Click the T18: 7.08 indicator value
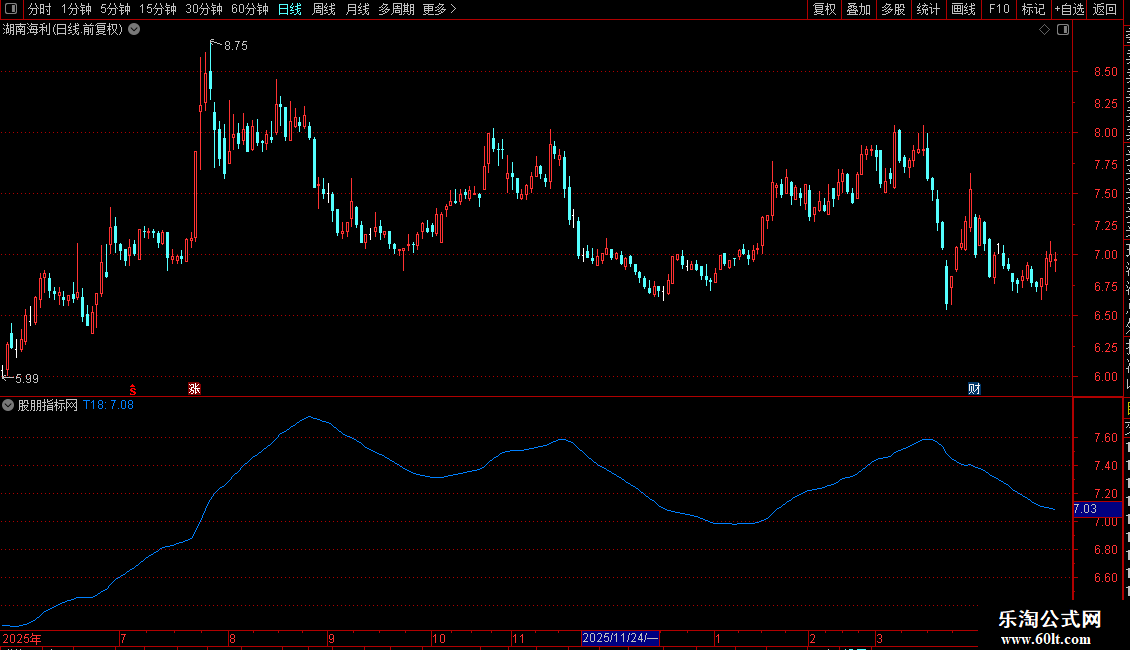1130x650 pixels. 108,405
